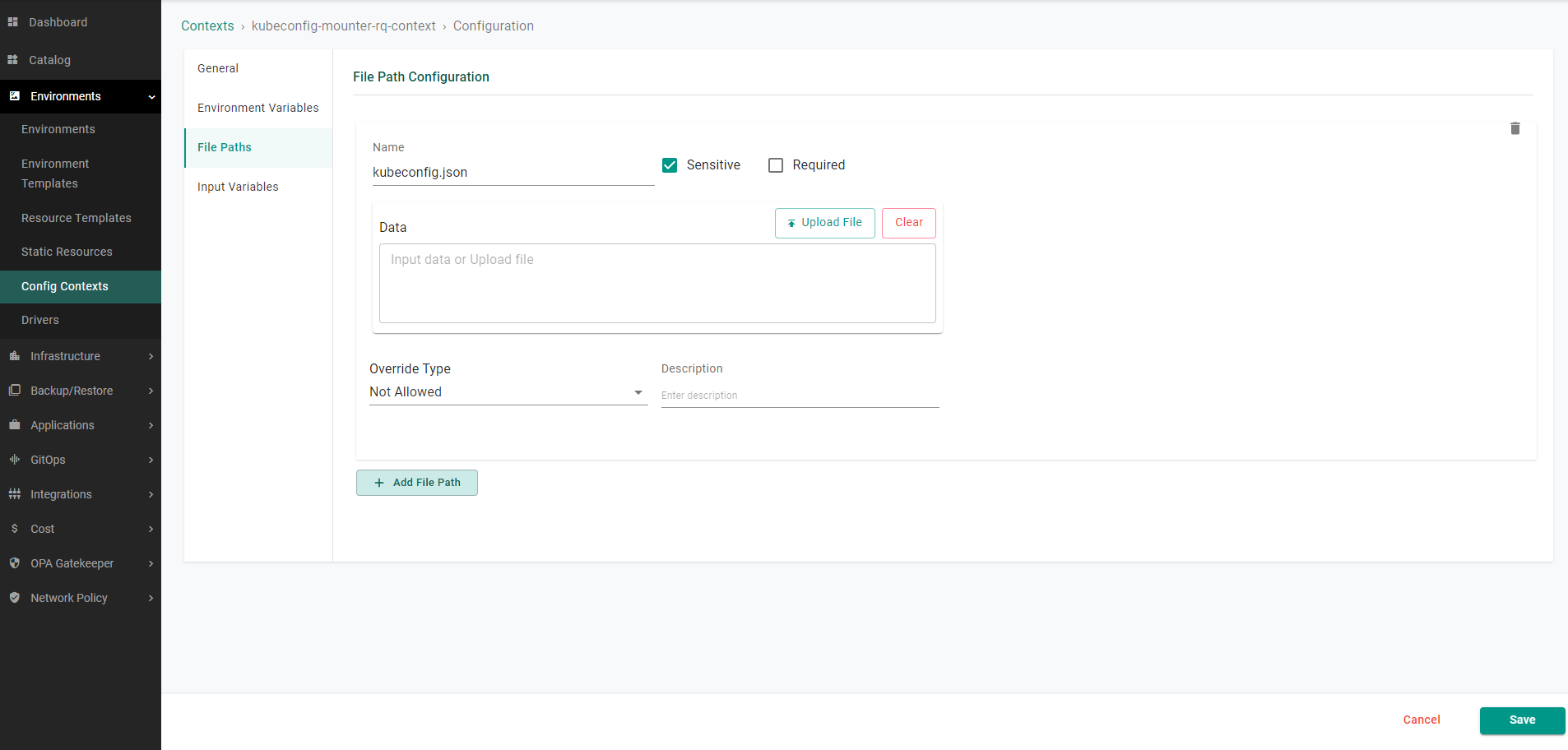Viewport: 1568px width, 750px height.
Task: Click the upload arrow icon
Action: (x=791, y=223)
